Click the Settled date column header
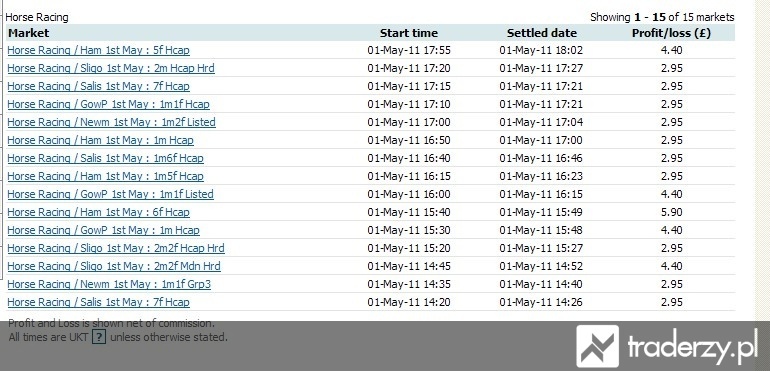Screen dimensions: 770x371 coord(542,33)
